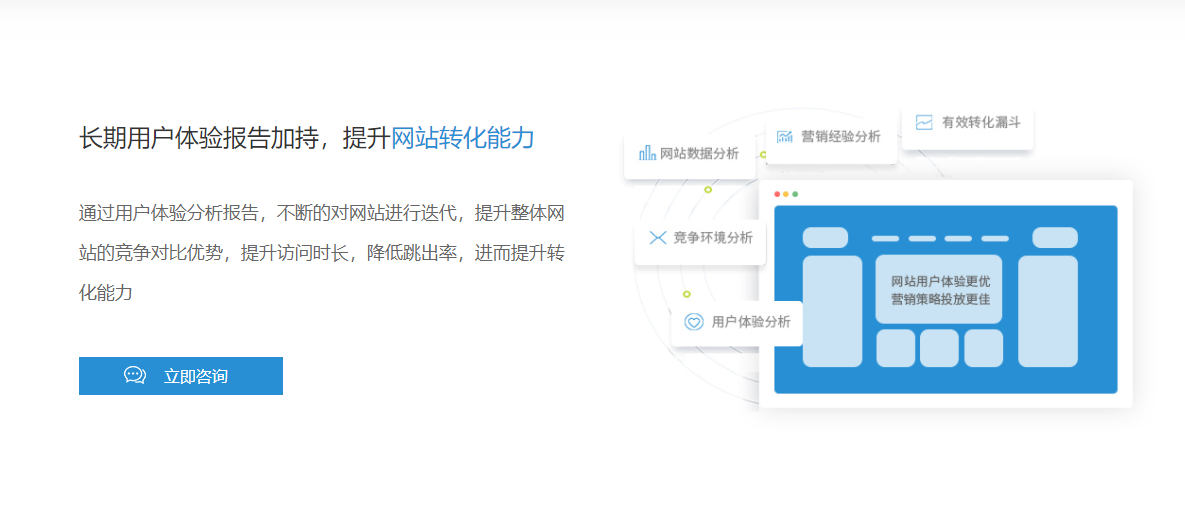Select the 网站数据分析 card label
This screenshot has height=512, width=1185.
pos(699,154)
